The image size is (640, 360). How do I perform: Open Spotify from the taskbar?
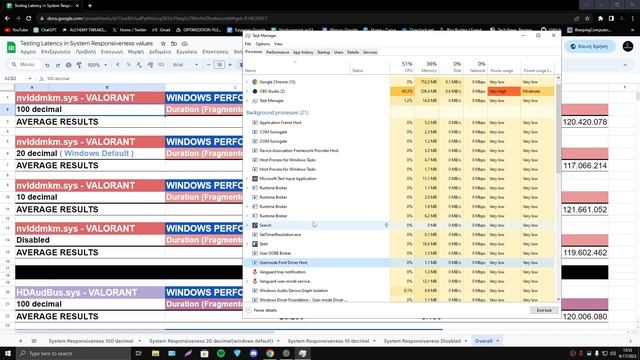click(221, 353)
